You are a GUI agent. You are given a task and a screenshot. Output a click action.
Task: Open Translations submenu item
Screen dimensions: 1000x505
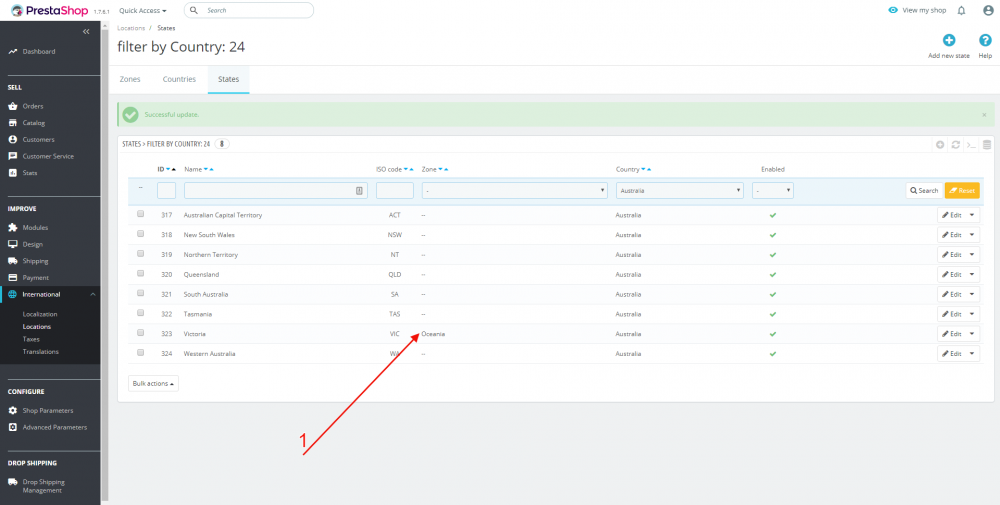(x=41, y=352)
